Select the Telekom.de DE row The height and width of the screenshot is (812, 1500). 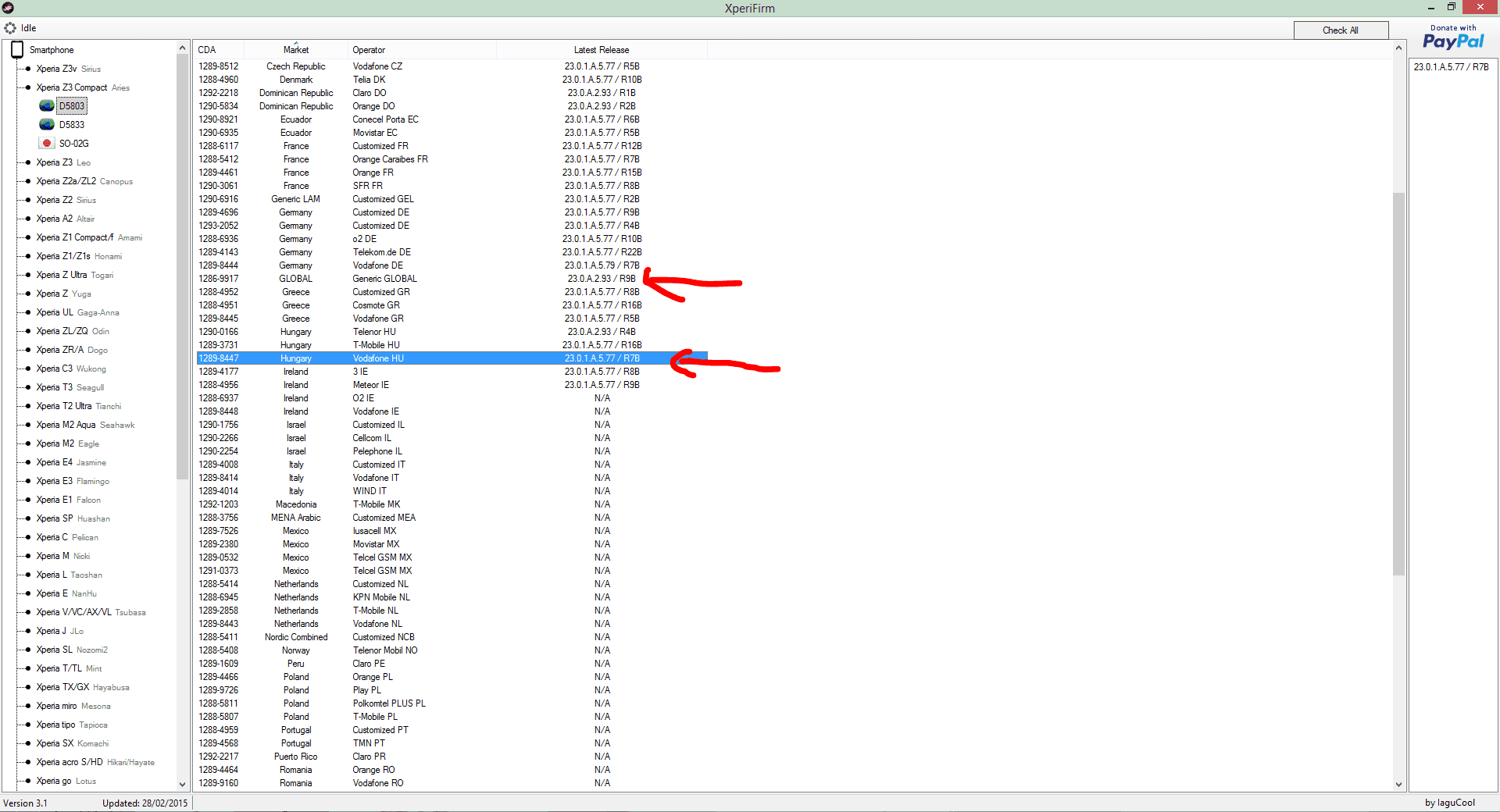point(452,252)
